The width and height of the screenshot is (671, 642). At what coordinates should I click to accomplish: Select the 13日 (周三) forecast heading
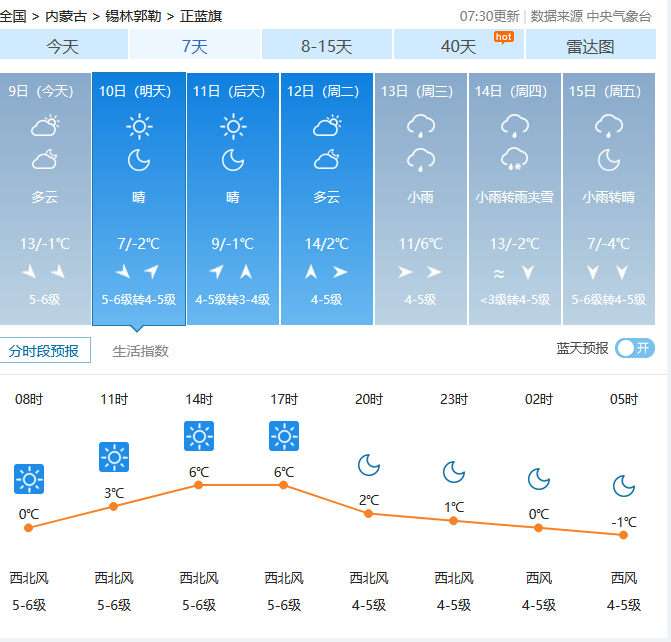(x=417, y=91)
